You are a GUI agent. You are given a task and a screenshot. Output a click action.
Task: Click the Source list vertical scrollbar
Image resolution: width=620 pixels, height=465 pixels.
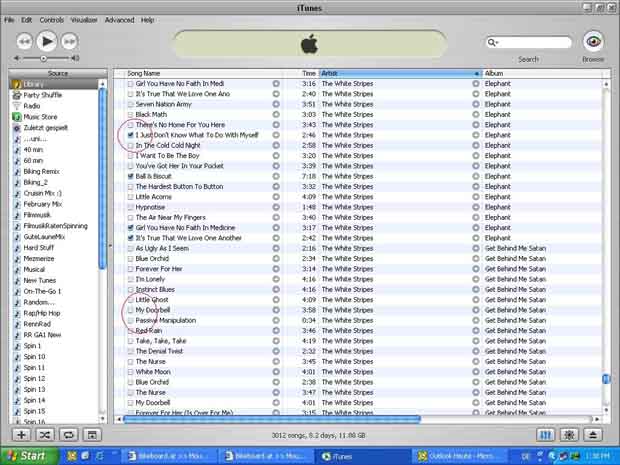tap(102, 178)
